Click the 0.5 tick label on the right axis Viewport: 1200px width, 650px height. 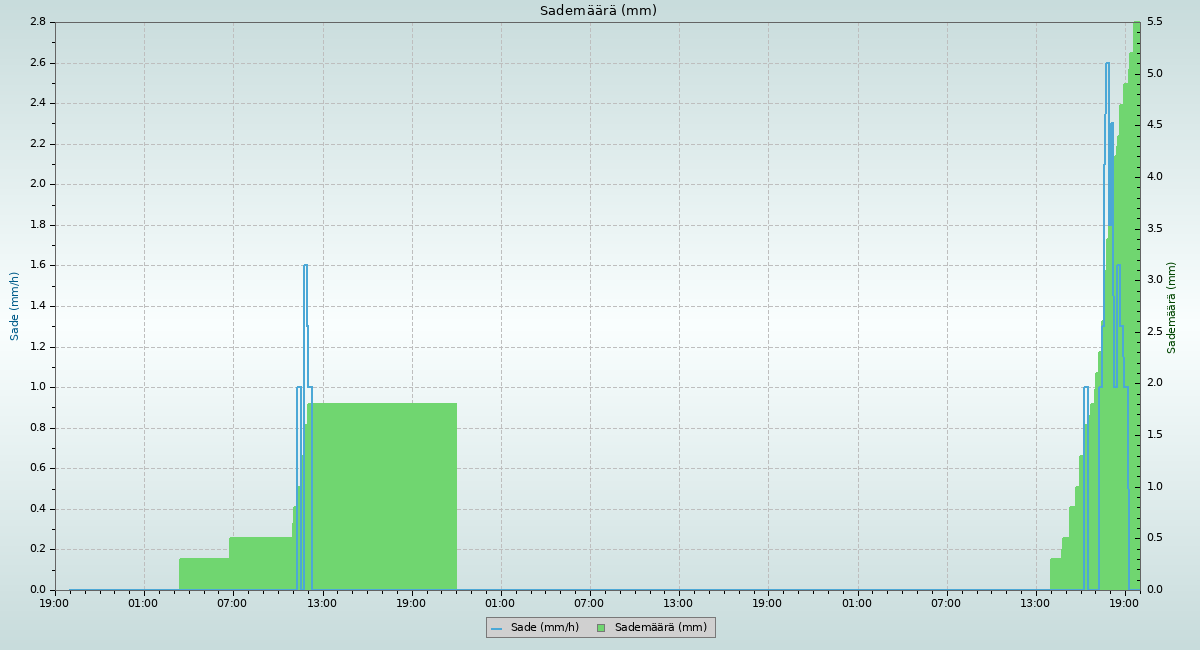[x=1154, y=538]
